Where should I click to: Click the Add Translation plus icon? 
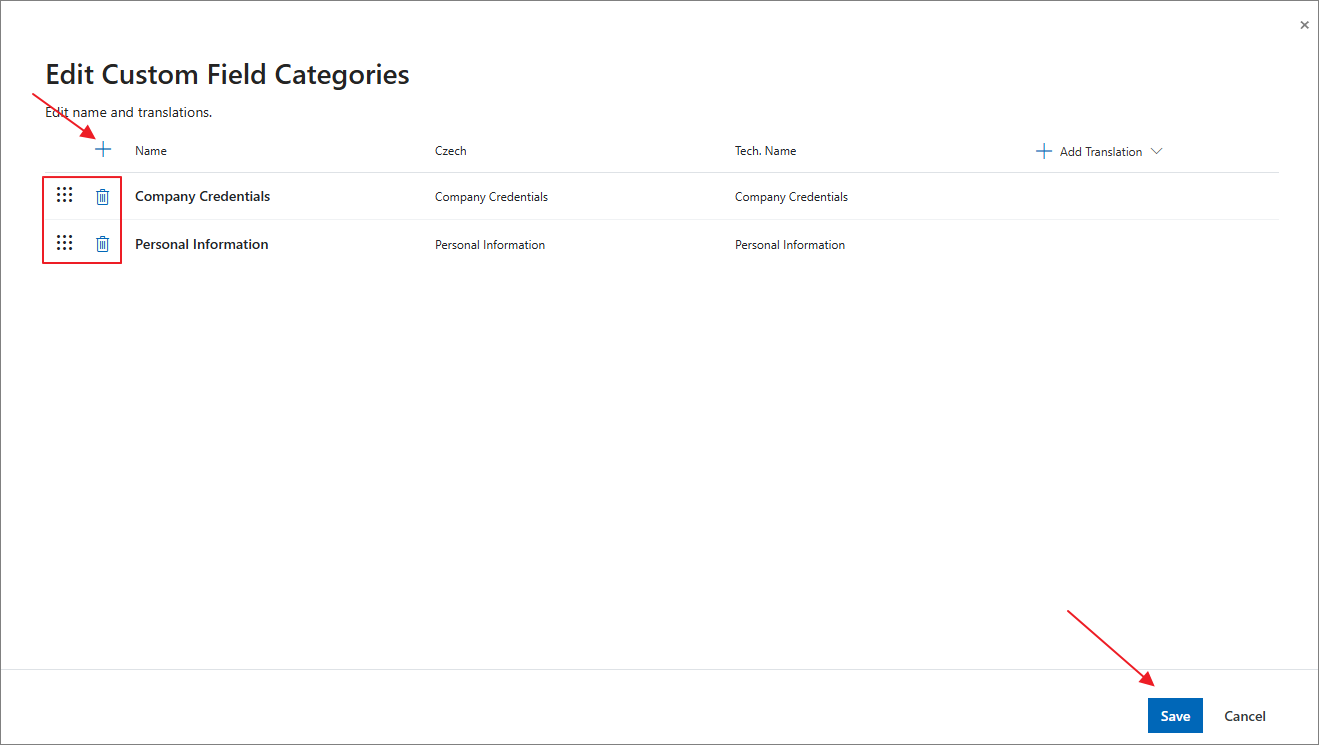[x=1044, y=151]
